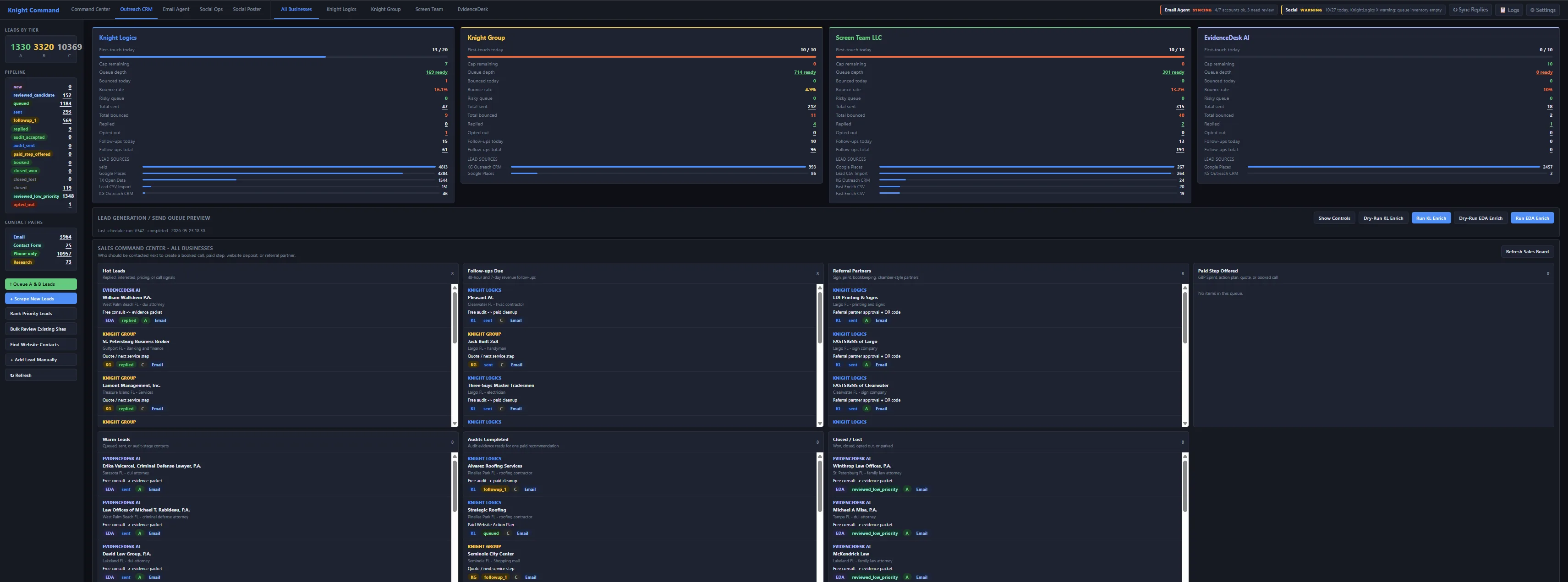
Task: Filter by the Knight Logics business tab
Action: [341, 10]
